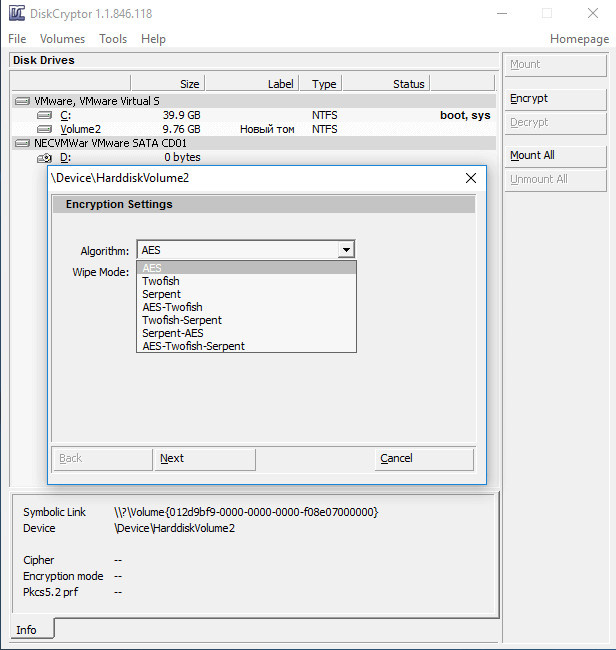Click the C: drive volume icon

click(x=44, y=115)
